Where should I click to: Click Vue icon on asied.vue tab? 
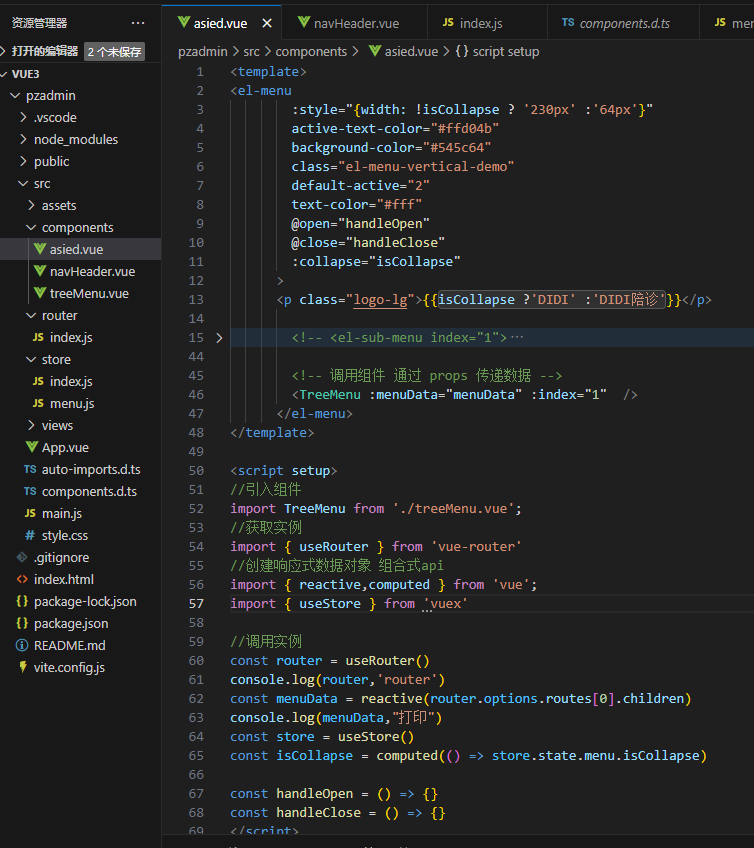click(x=184, y=22)
